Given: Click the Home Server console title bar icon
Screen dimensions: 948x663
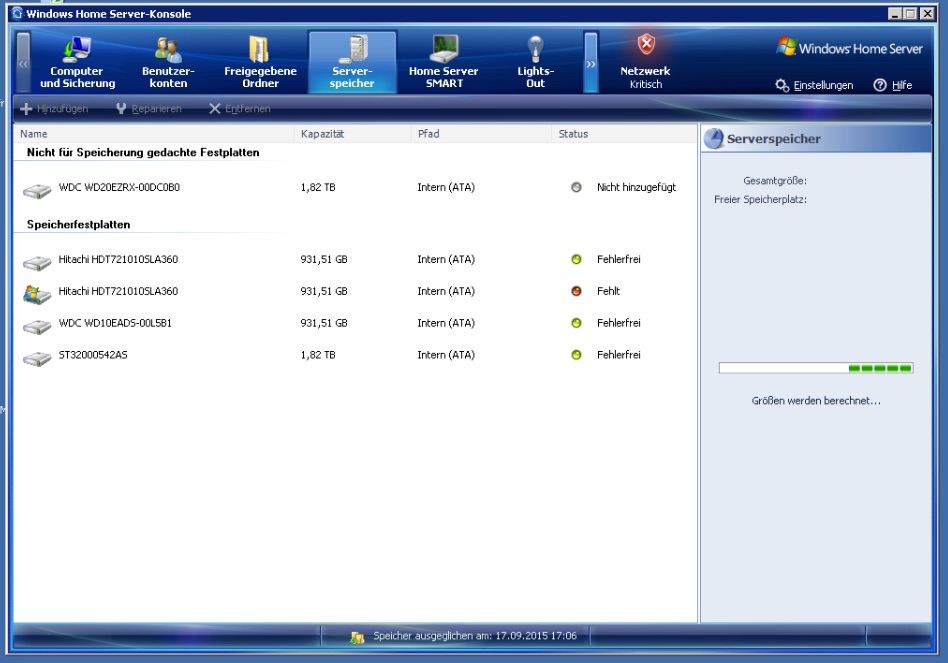Looking at the screenshot, I should click(17, 13).
